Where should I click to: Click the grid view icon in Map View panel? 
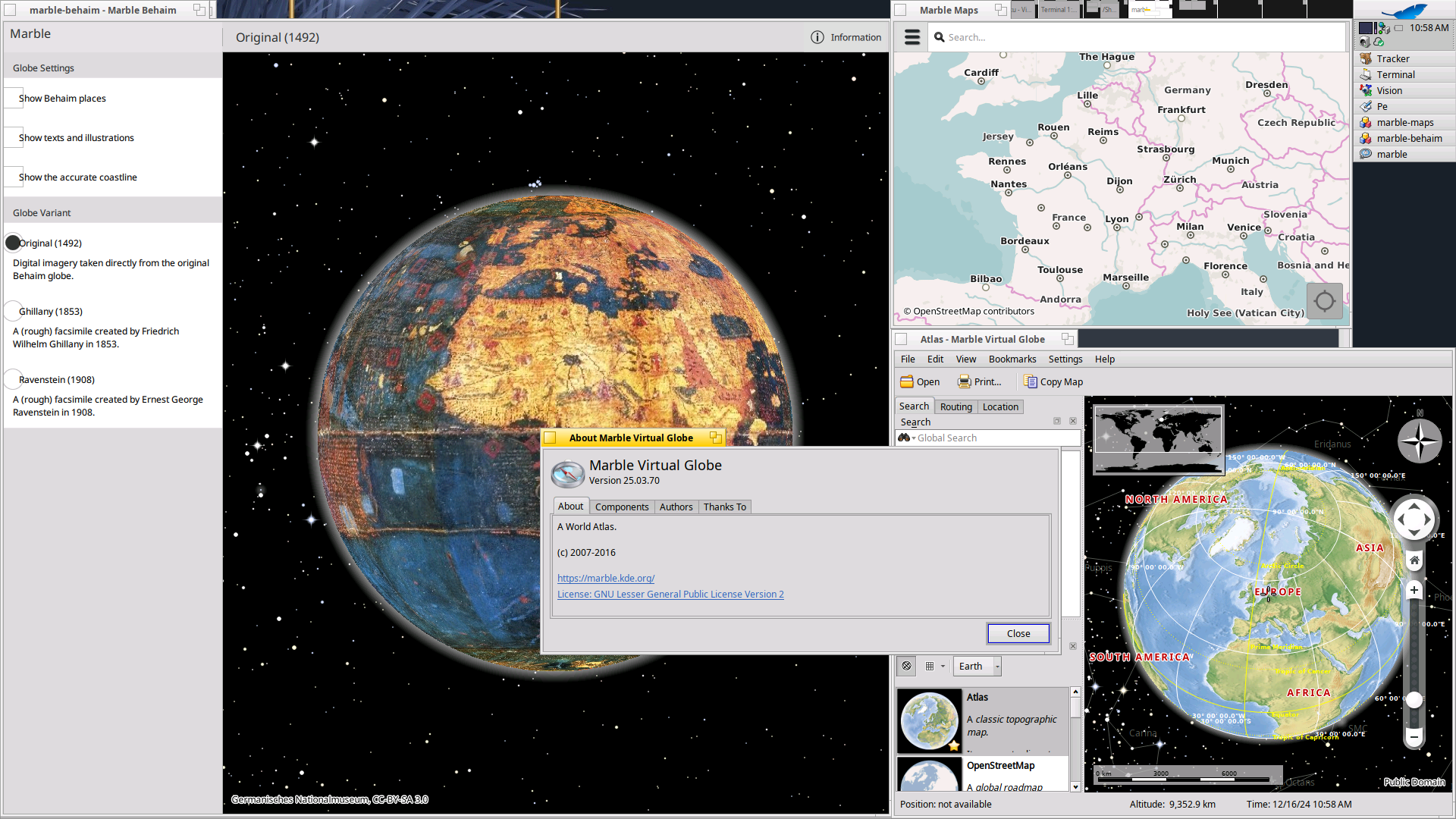(x=930, y=666)
